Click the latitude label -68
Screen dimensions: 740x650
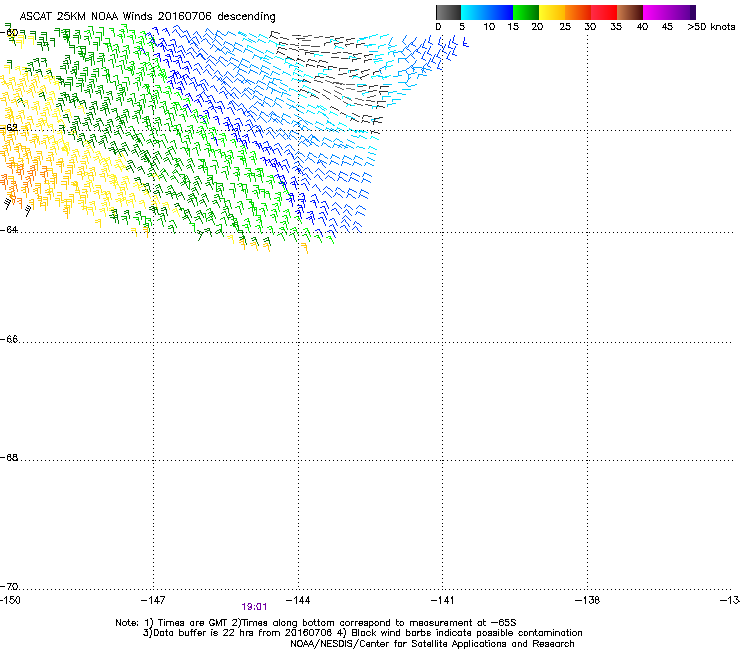coord(9,457)
